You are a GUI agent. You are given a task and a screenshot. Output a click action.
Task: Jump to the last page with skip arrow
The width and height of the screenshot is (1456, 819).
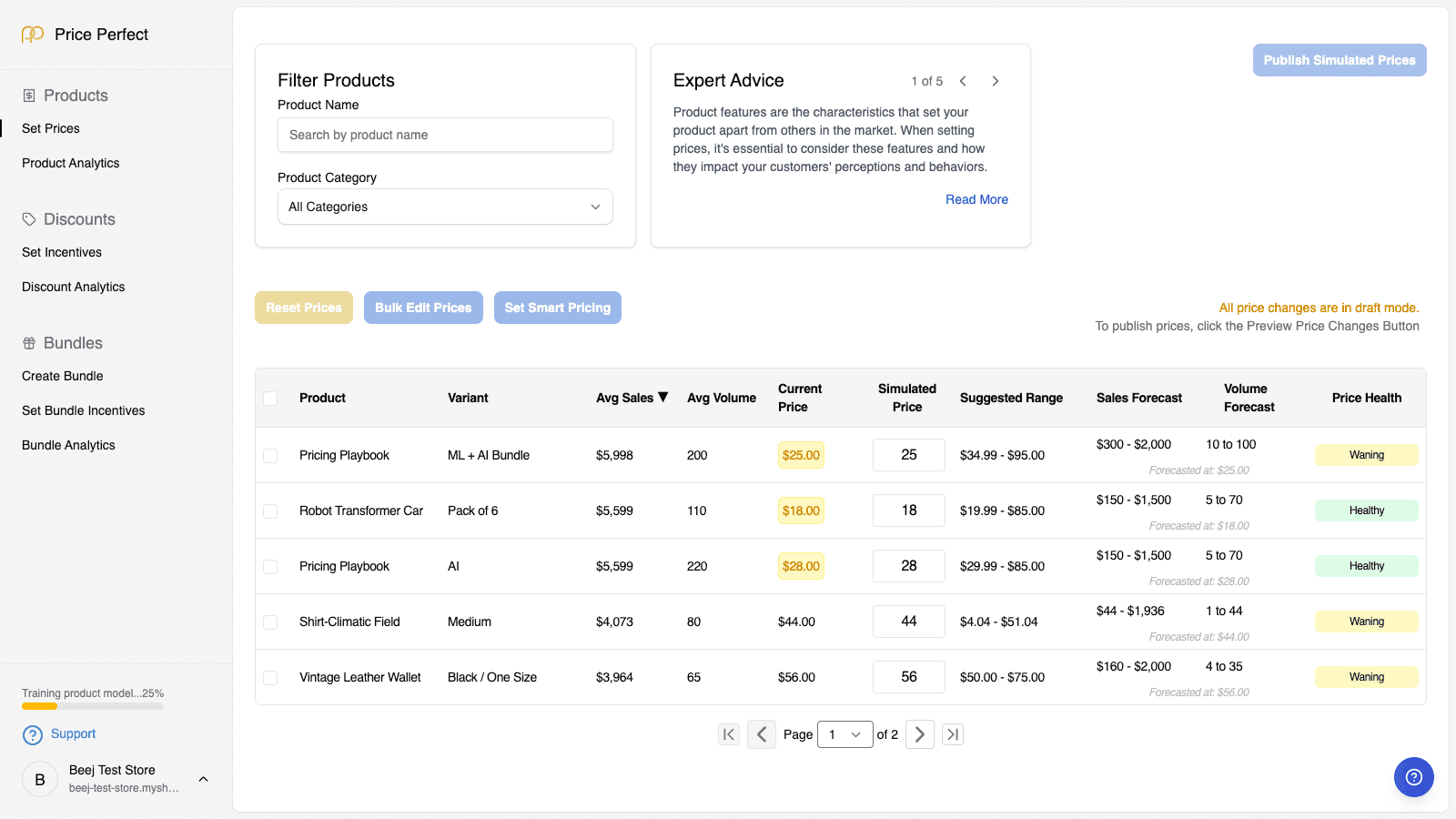tap(952, 734)
